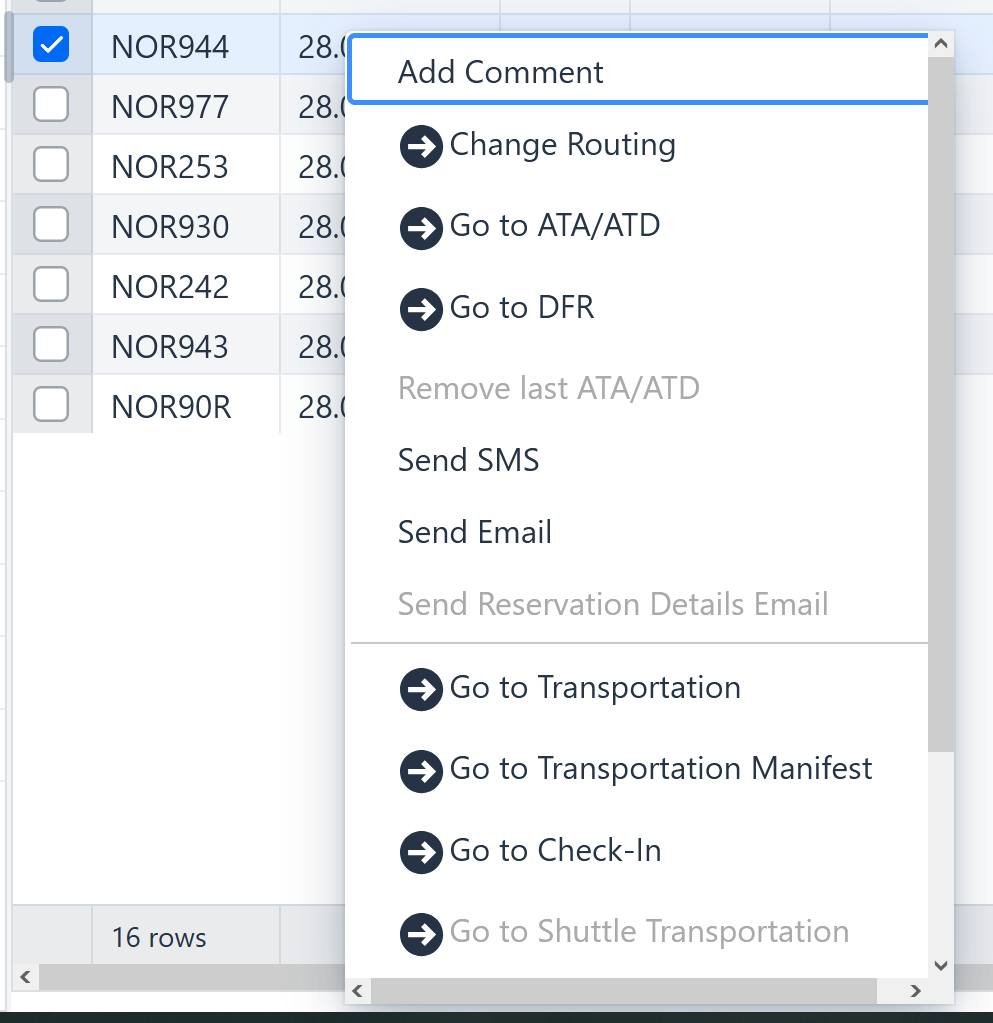Click arrow icon beside Change Routing
This screenshot has height=1023, width=993.
(x=421, y=147)
